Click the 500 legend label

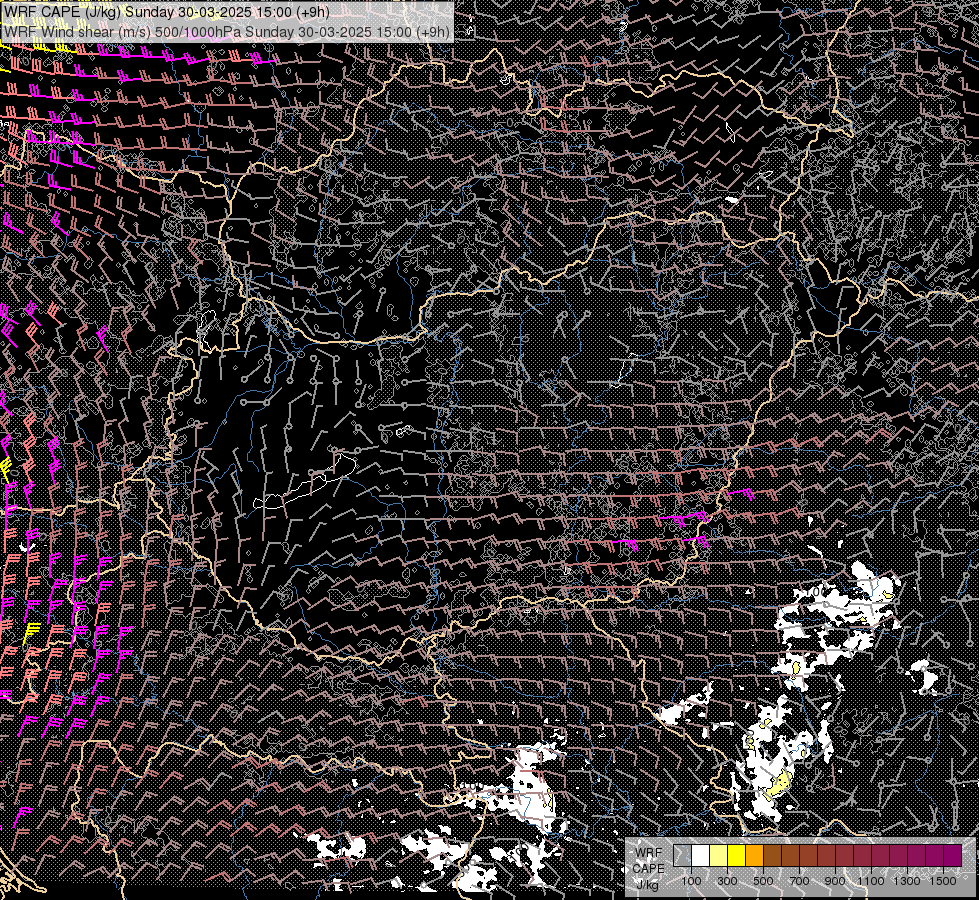coord(763,881)
